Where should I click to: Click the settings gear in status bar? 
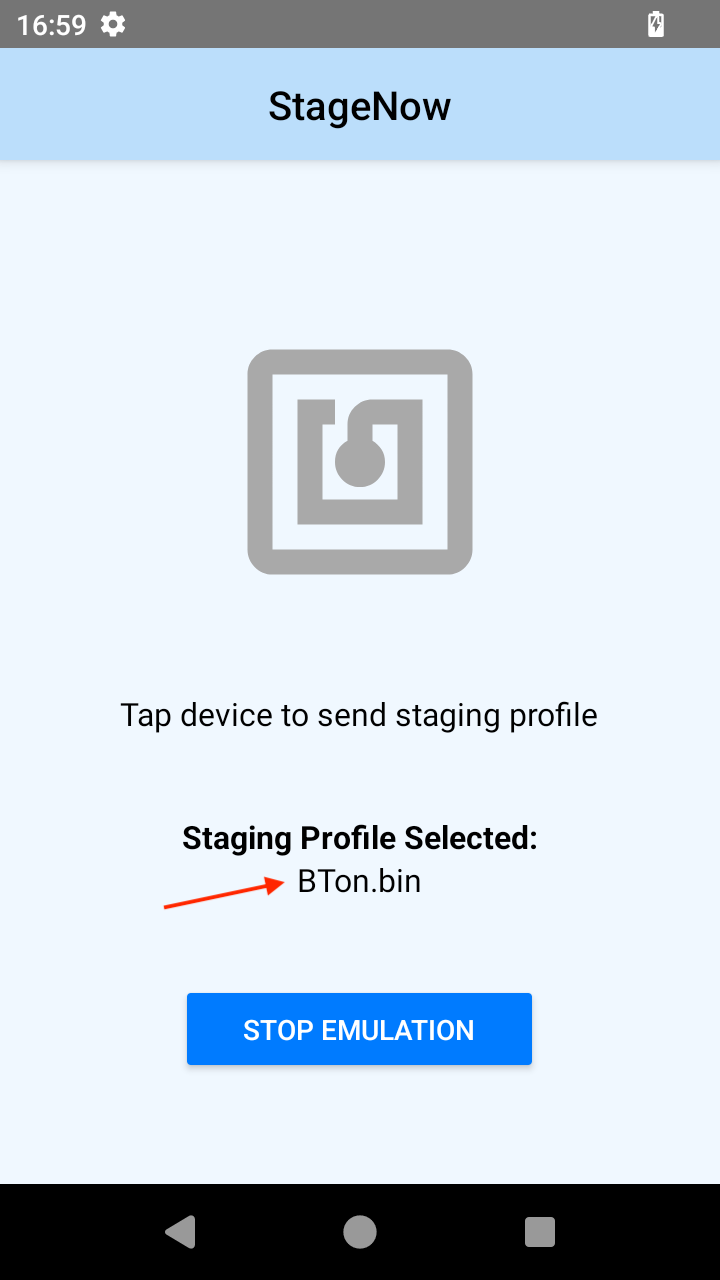(x=113, y=24)
